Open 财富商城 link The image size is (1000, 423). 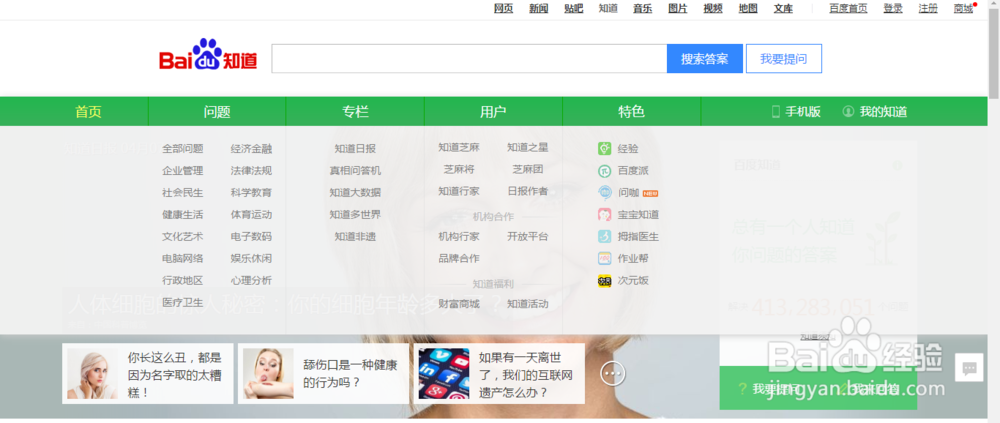(459, 304)
